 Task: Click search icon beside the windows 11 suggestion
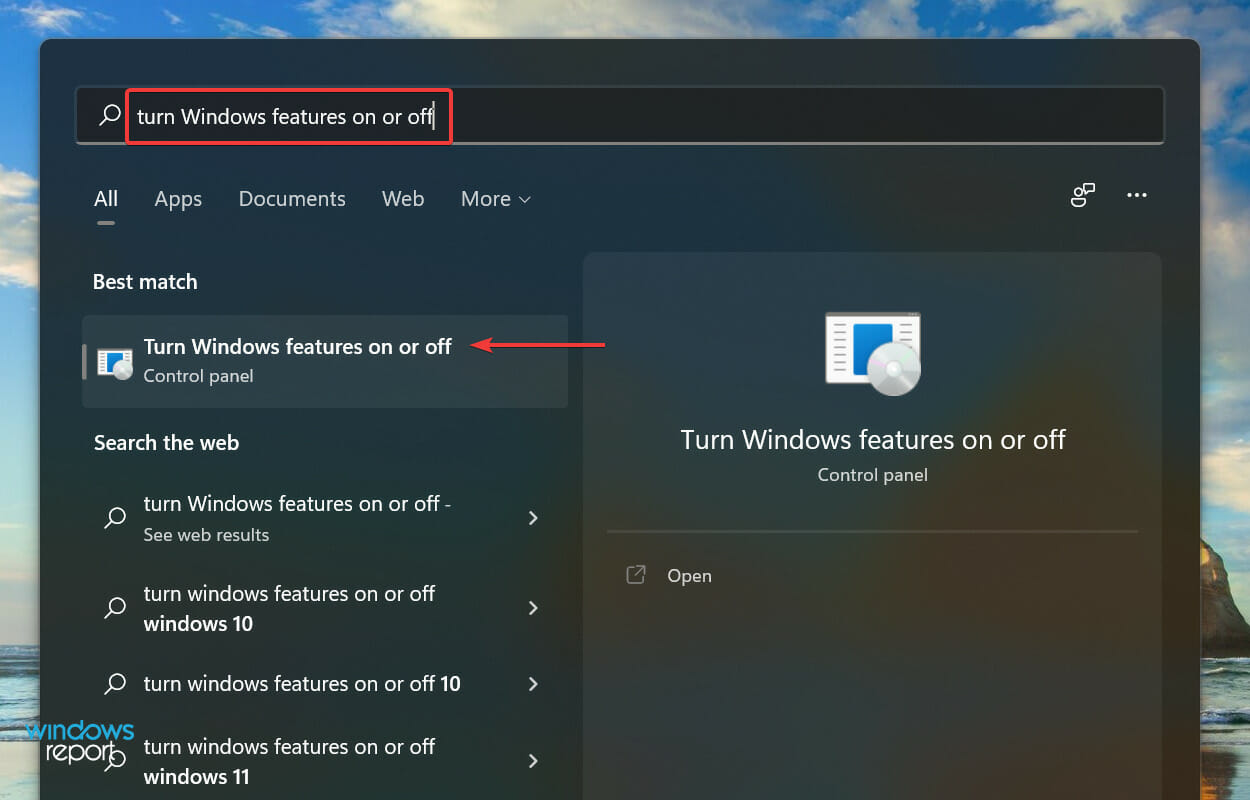[114, 761]
